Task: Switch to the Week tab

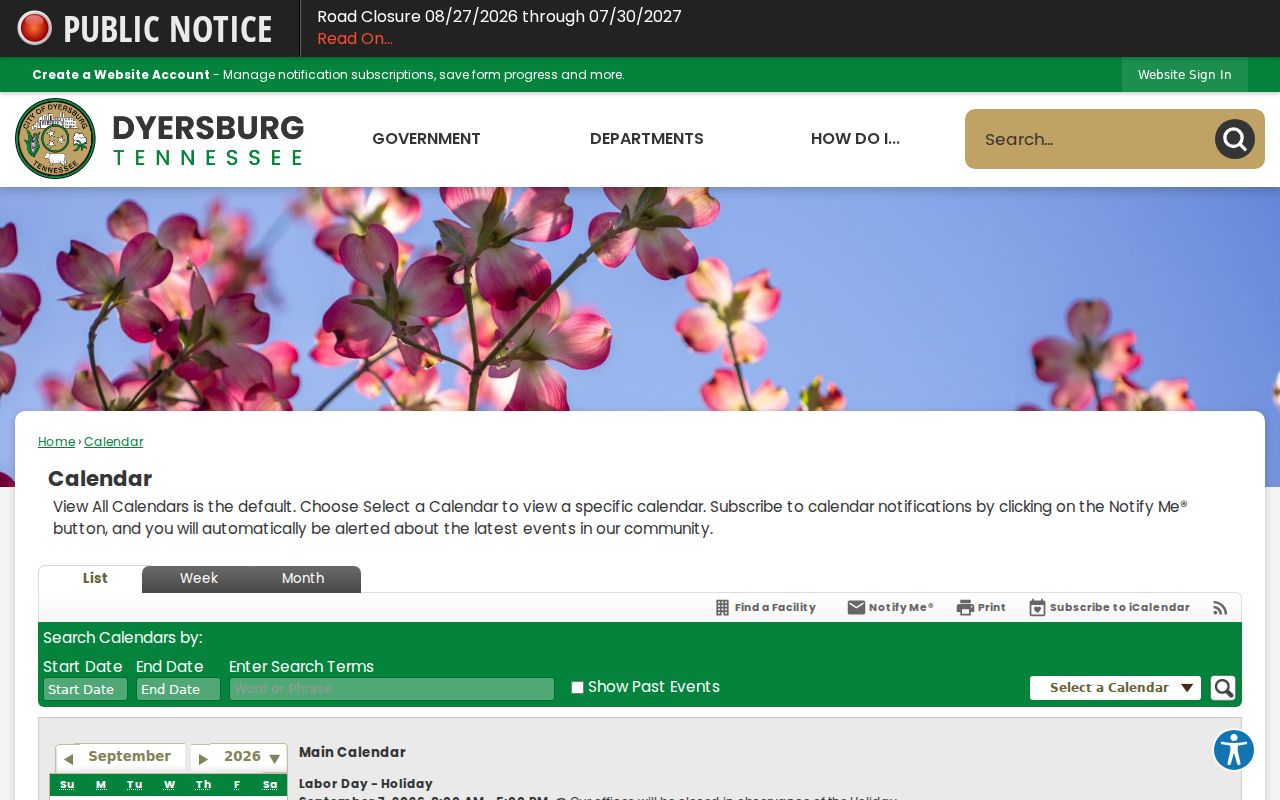Action: coord(199,578)
